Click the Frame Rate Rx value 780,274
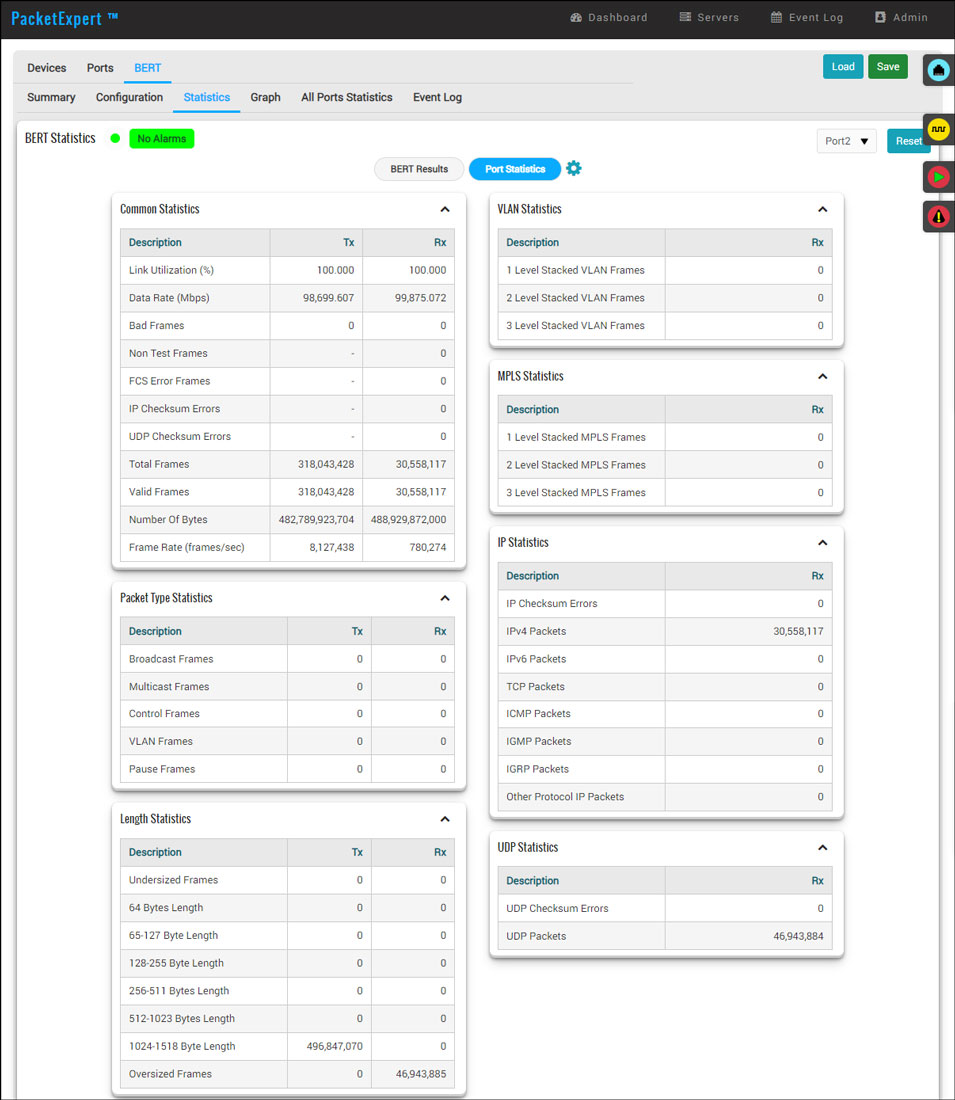Image resolution: width=955 pixels, height=1100 pixels. click(427, 547)
